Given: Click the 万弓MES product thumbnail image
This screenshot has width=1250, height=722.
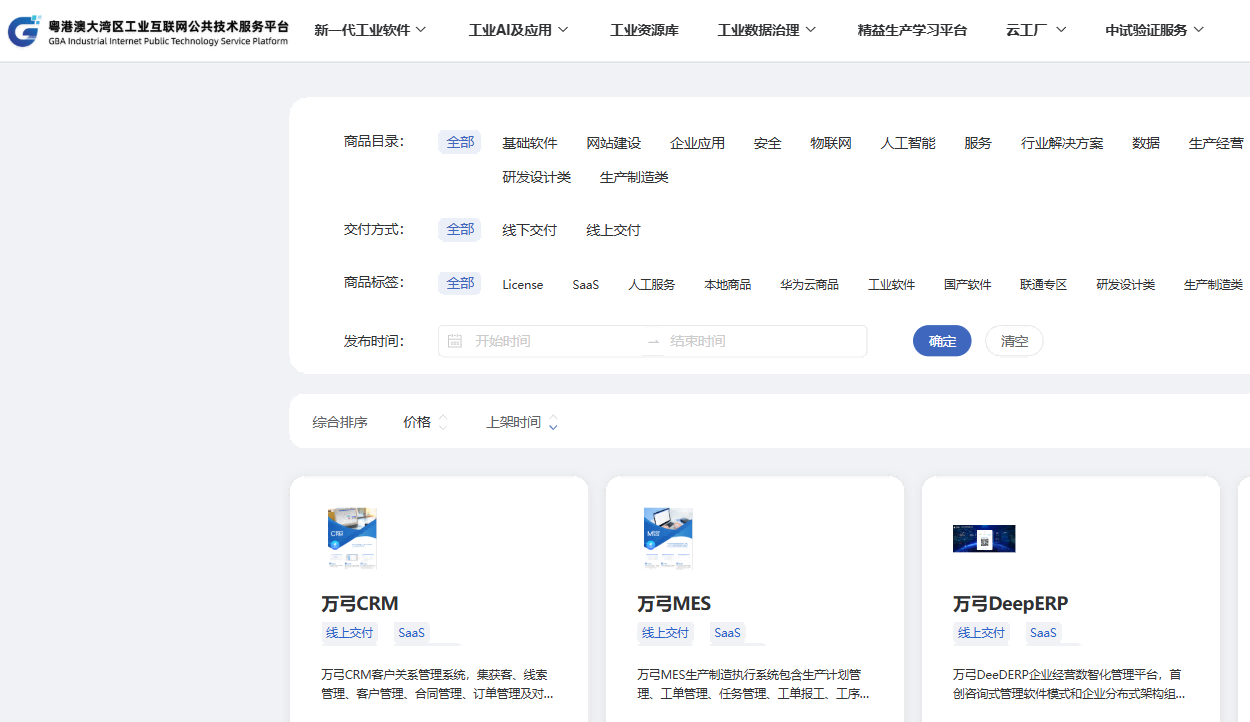Looking at the screenshot, I should [x=668, y=539].
